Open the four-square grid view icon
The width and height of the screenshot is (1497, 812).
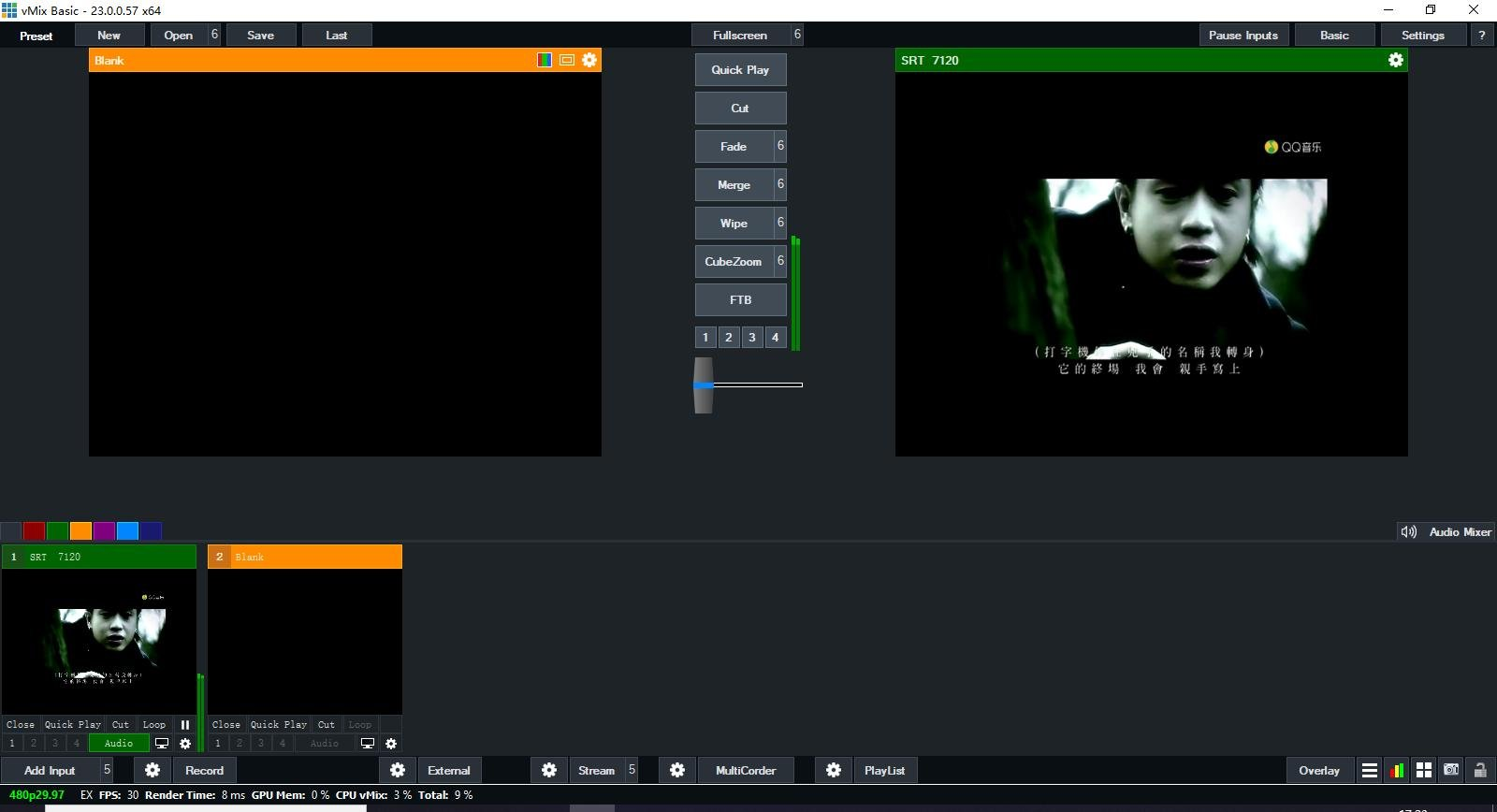[1424, 770]
